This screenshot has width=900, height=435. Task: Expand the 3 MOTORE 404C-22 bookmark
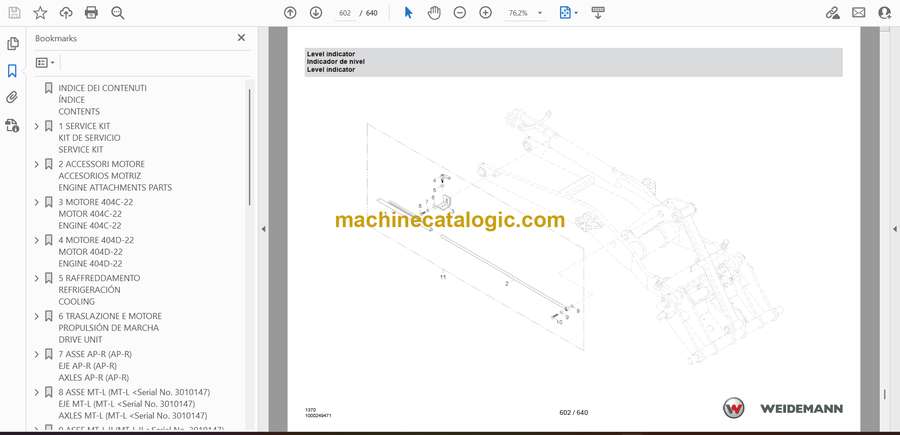coord(37,202)
